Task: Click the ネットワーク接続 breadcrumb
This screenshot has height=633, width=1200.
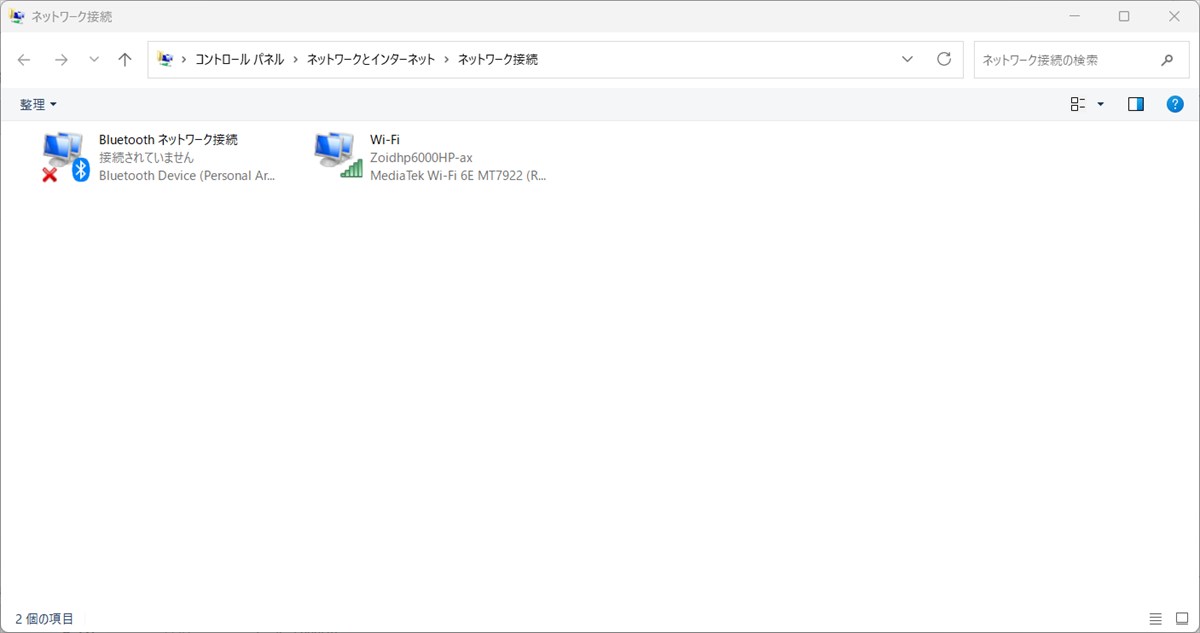Action: pos(498,60)
